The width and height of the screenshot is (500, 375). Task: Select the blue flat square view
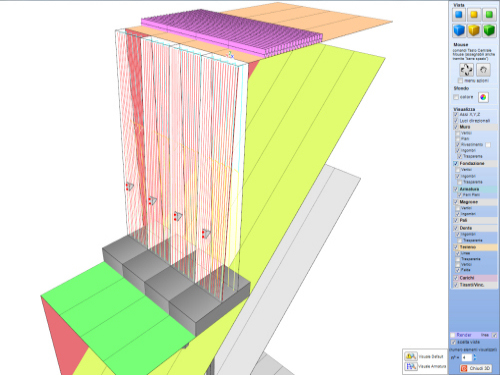[x=459, y=15]
